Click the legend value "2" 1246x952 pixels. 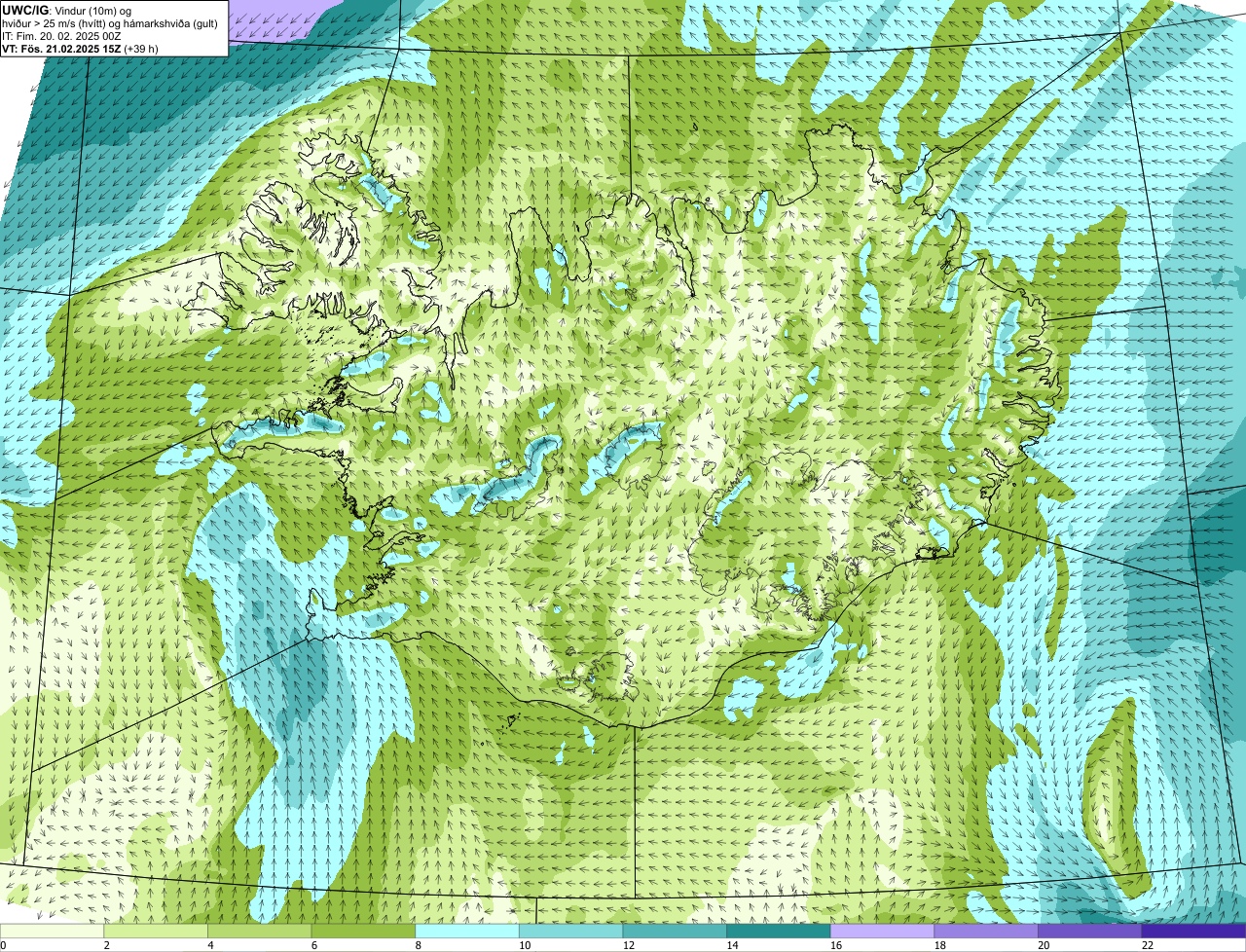pos(105,945)
